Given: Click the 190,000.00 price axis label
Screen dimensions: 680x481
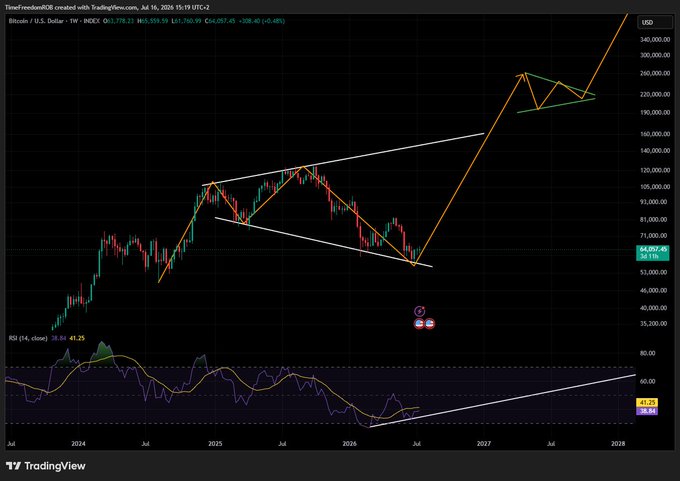Looking at the screenshot, I should (x=655, y=112).
